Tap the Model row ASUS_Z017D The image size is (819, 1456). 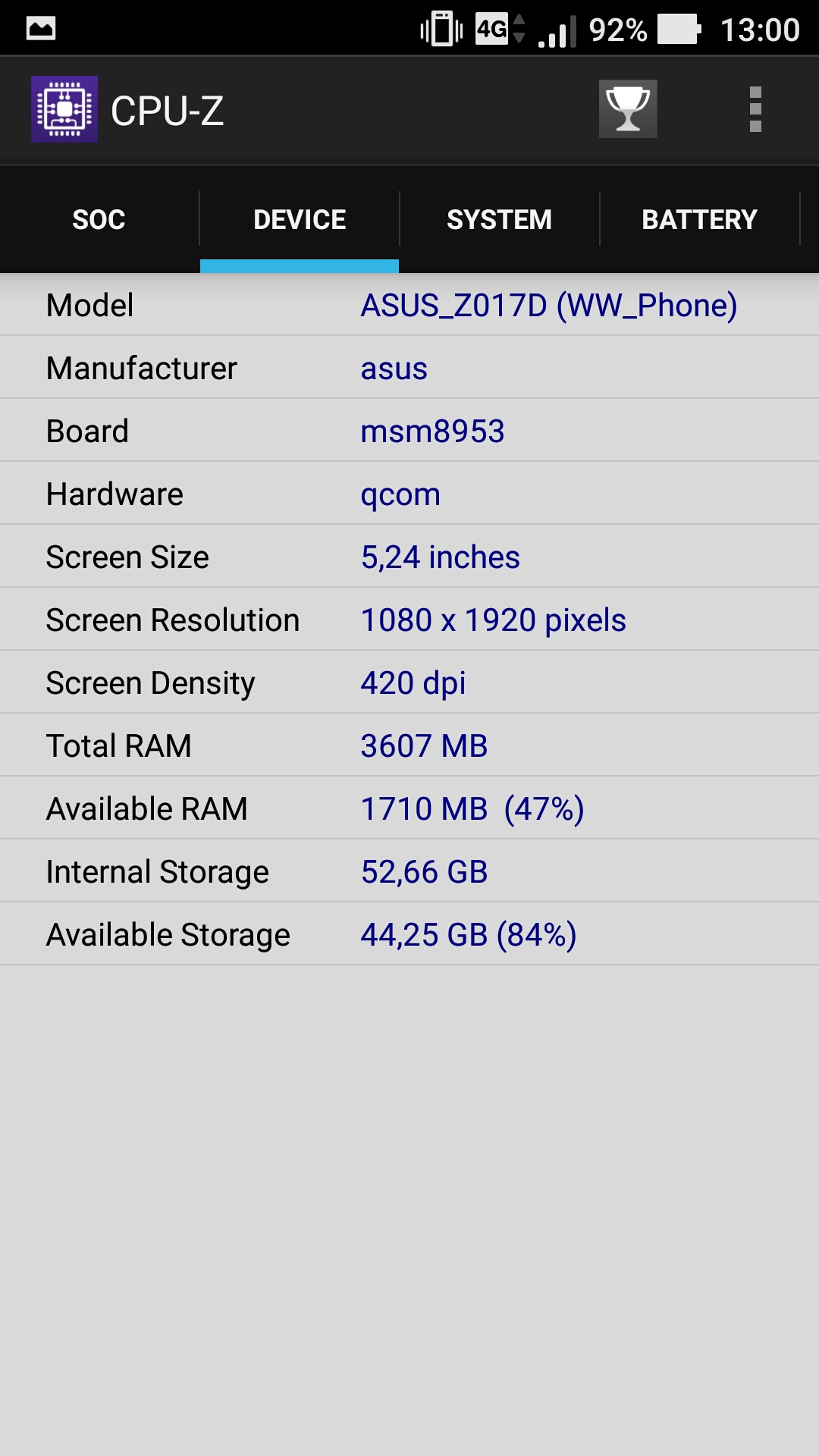pos(409,305)
